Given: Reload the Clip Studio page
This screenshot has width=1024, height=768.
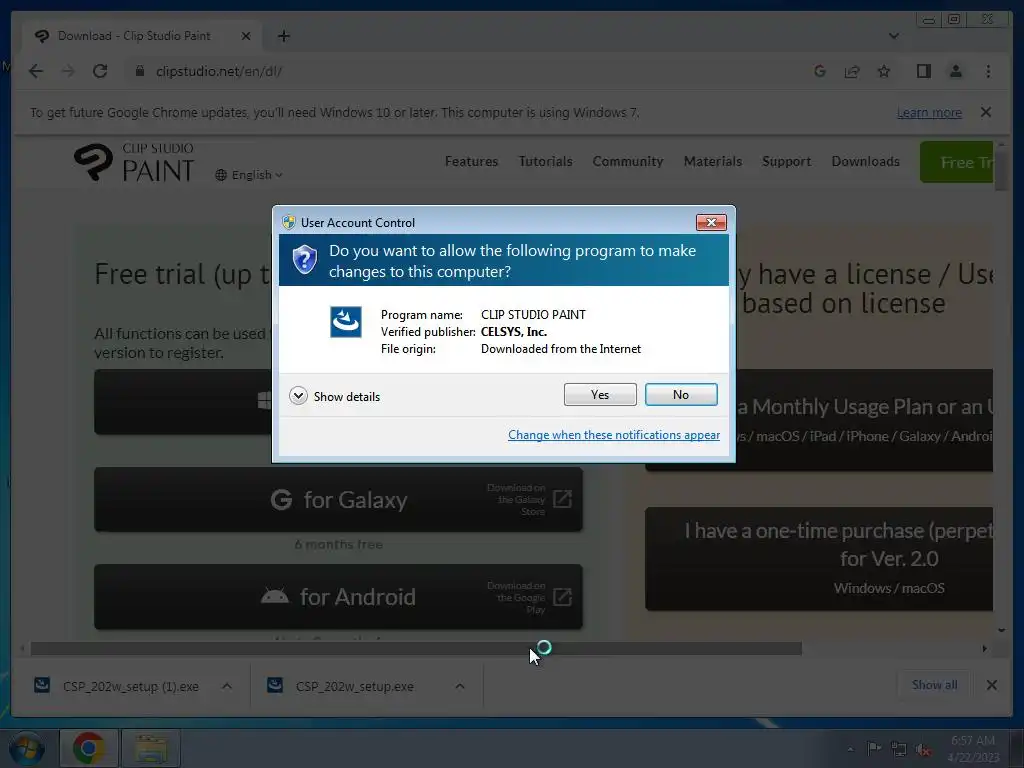Looking at the screenshot, I should click(x=100, y=71).
